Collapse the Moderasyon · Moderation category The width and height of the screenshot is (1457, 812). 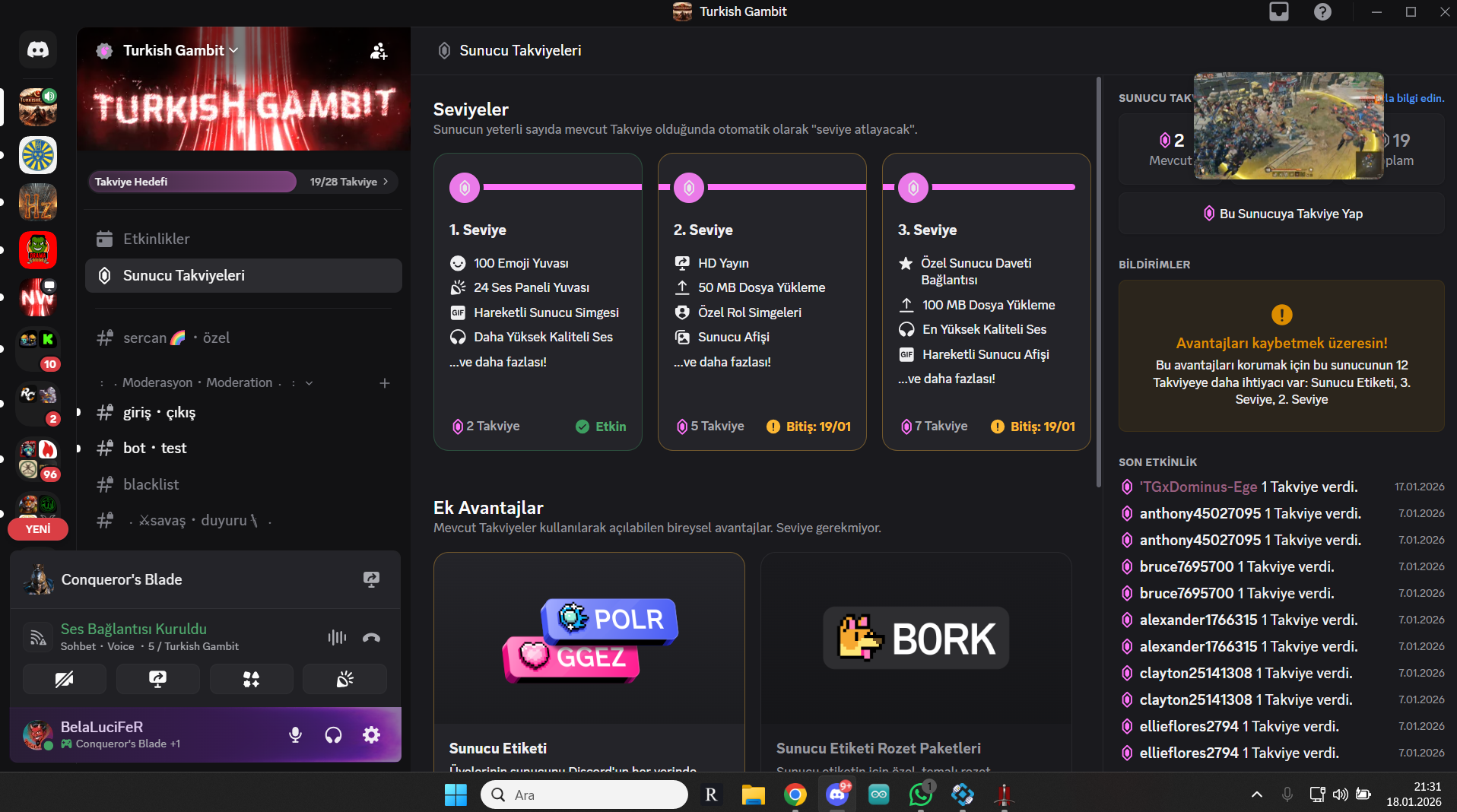205,382
